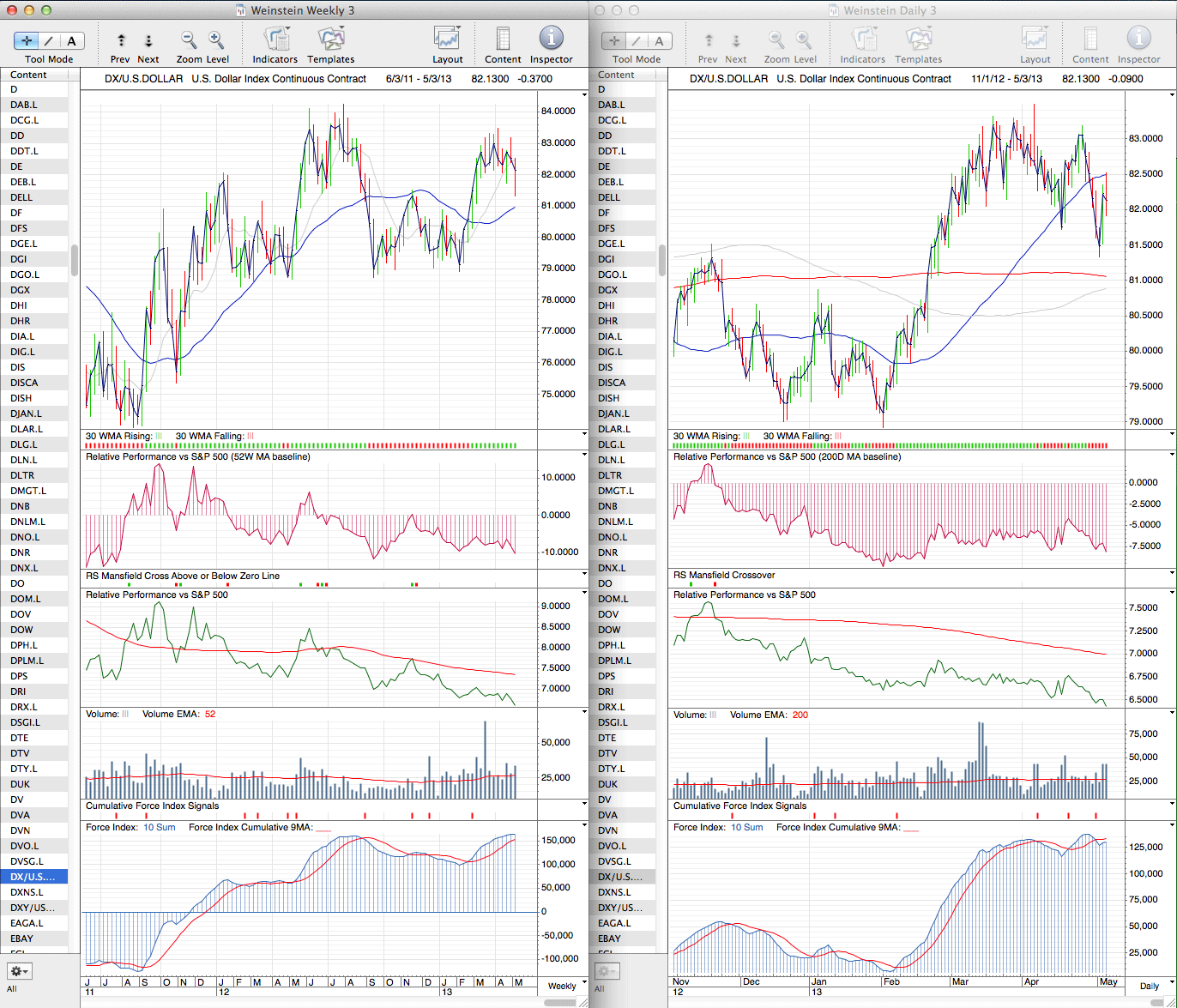Select EBAY in the Weekly window symbol list

coord(22,939)
